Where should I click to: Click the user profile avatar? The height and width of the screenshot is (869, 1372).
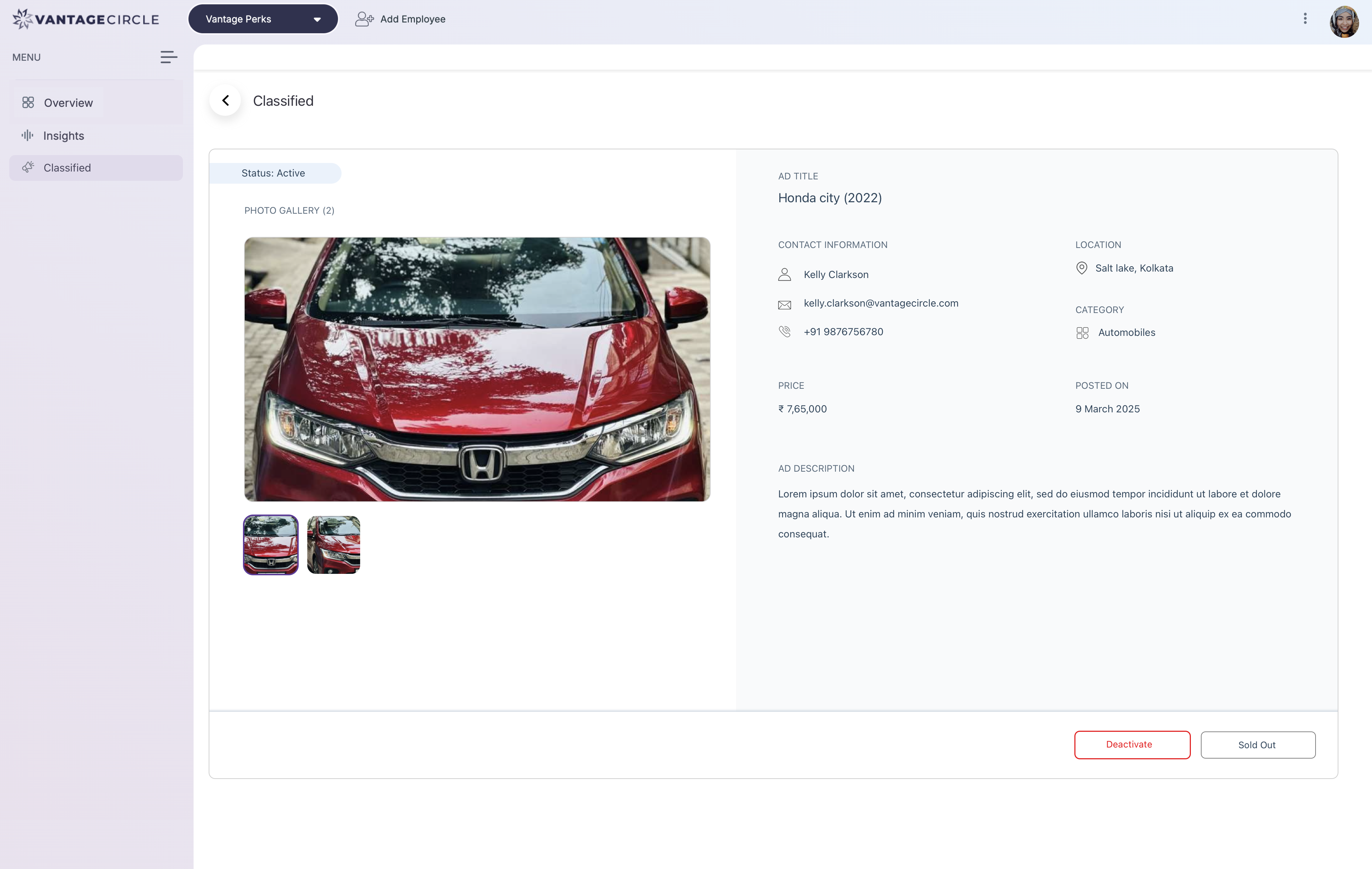1343,22
